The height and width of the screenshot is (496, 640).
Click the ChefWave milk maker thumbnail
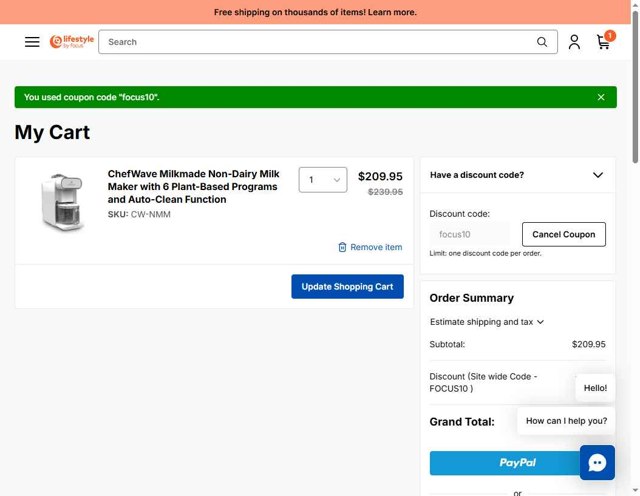(63, 202)
